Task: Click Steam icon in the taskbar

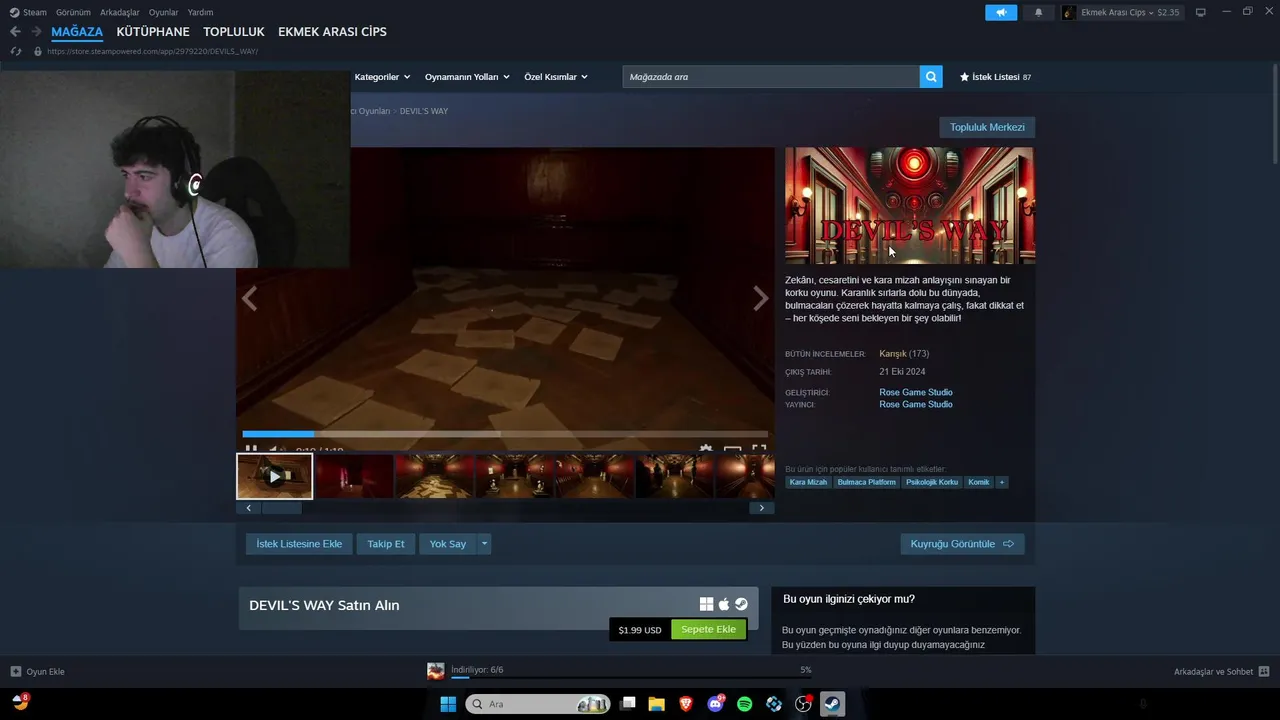Action: coord(832,704)
